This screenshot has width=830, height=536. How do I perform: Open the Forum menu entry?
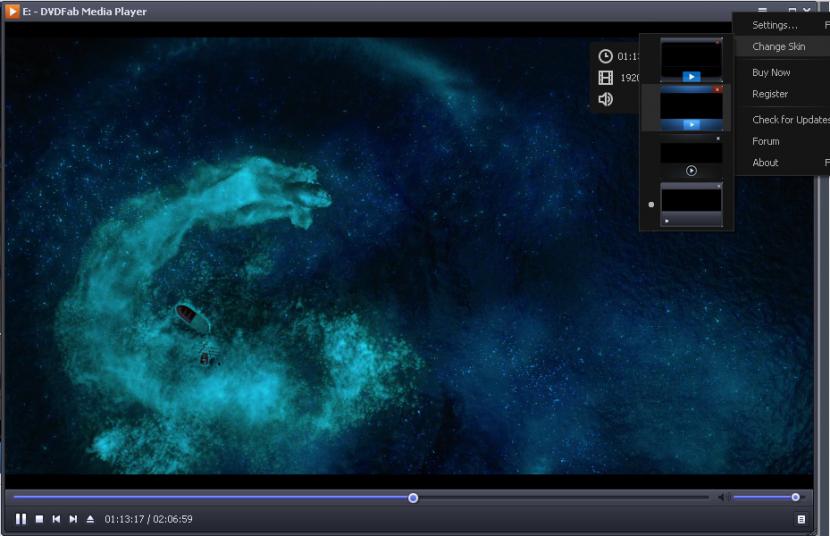click(782, 141)
